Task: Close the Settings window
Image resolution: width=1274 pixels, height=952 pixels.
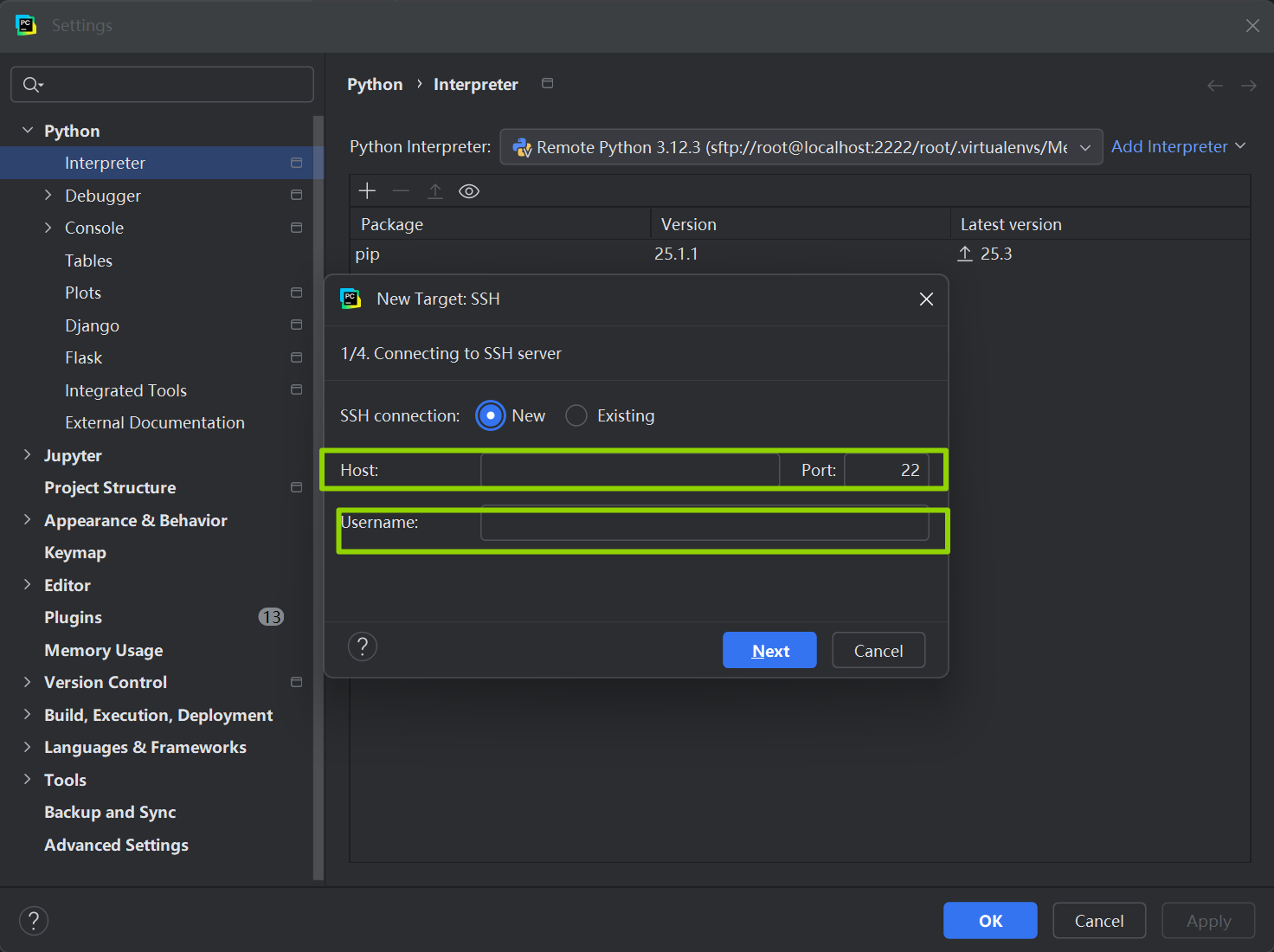Action: pos(1252,25)
